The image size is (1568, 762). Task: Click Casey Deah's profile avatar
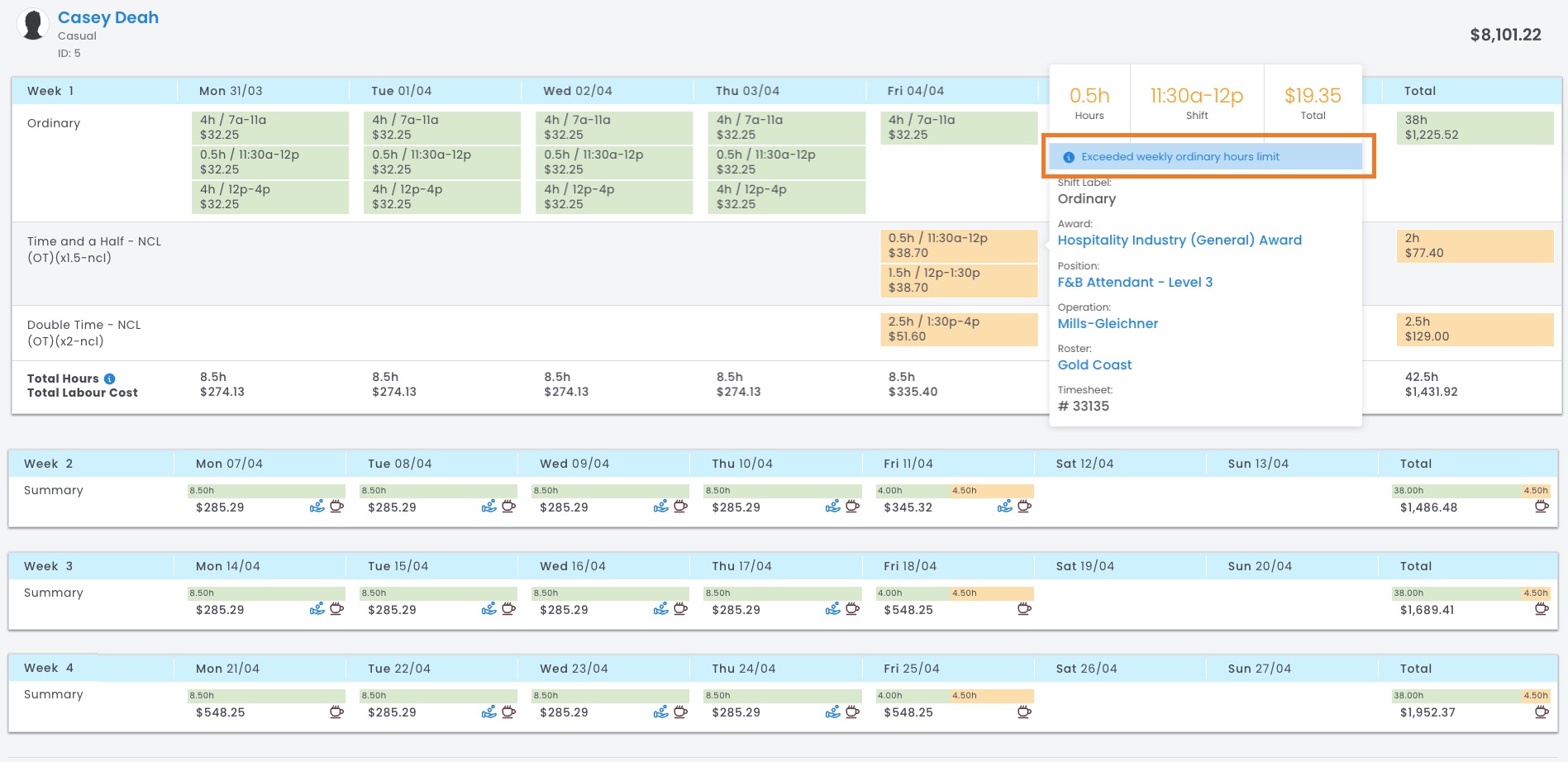click(33, 25)
